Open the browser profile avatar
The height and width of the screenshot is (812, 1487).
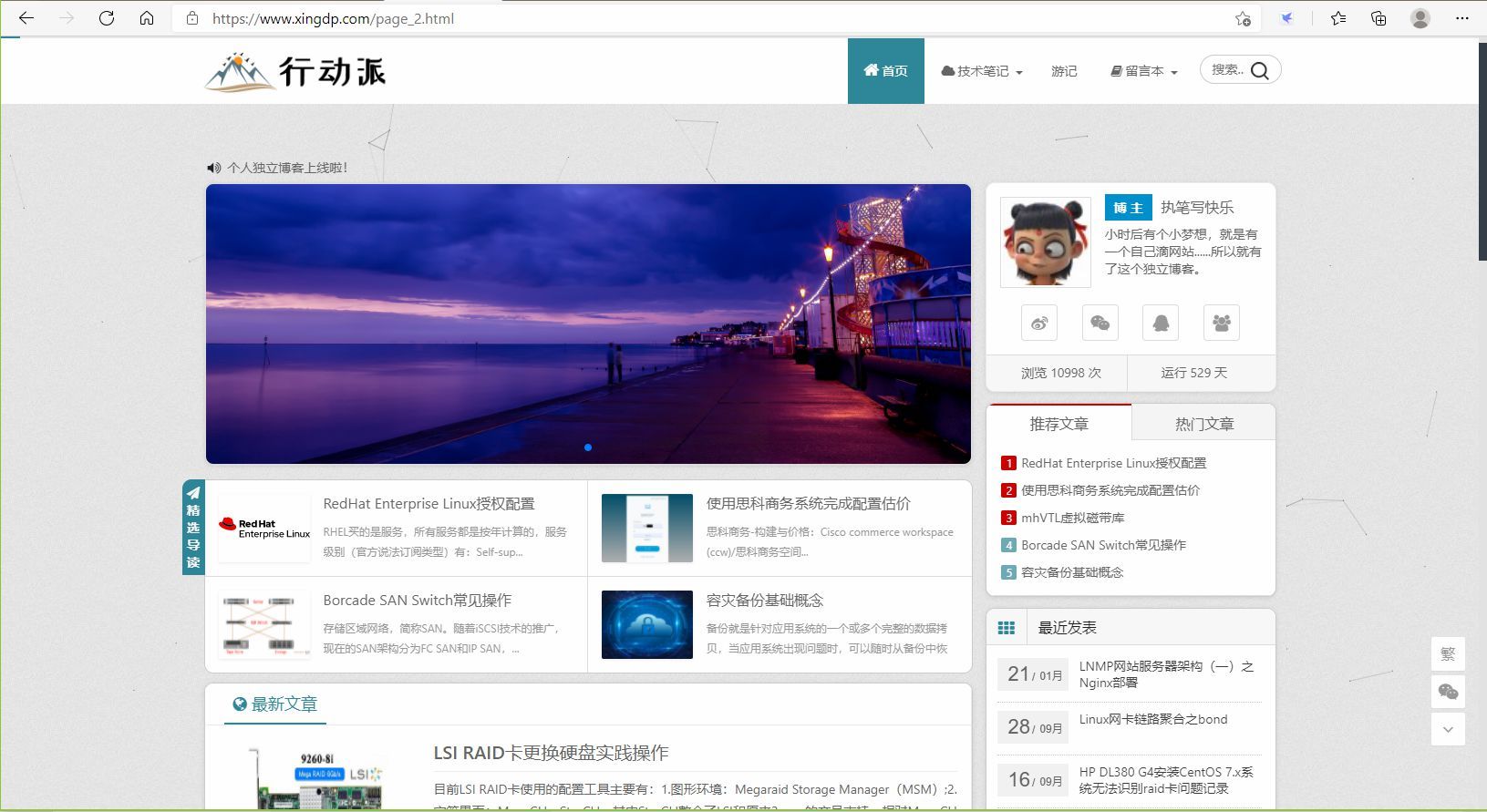(x=1420, y=18)
